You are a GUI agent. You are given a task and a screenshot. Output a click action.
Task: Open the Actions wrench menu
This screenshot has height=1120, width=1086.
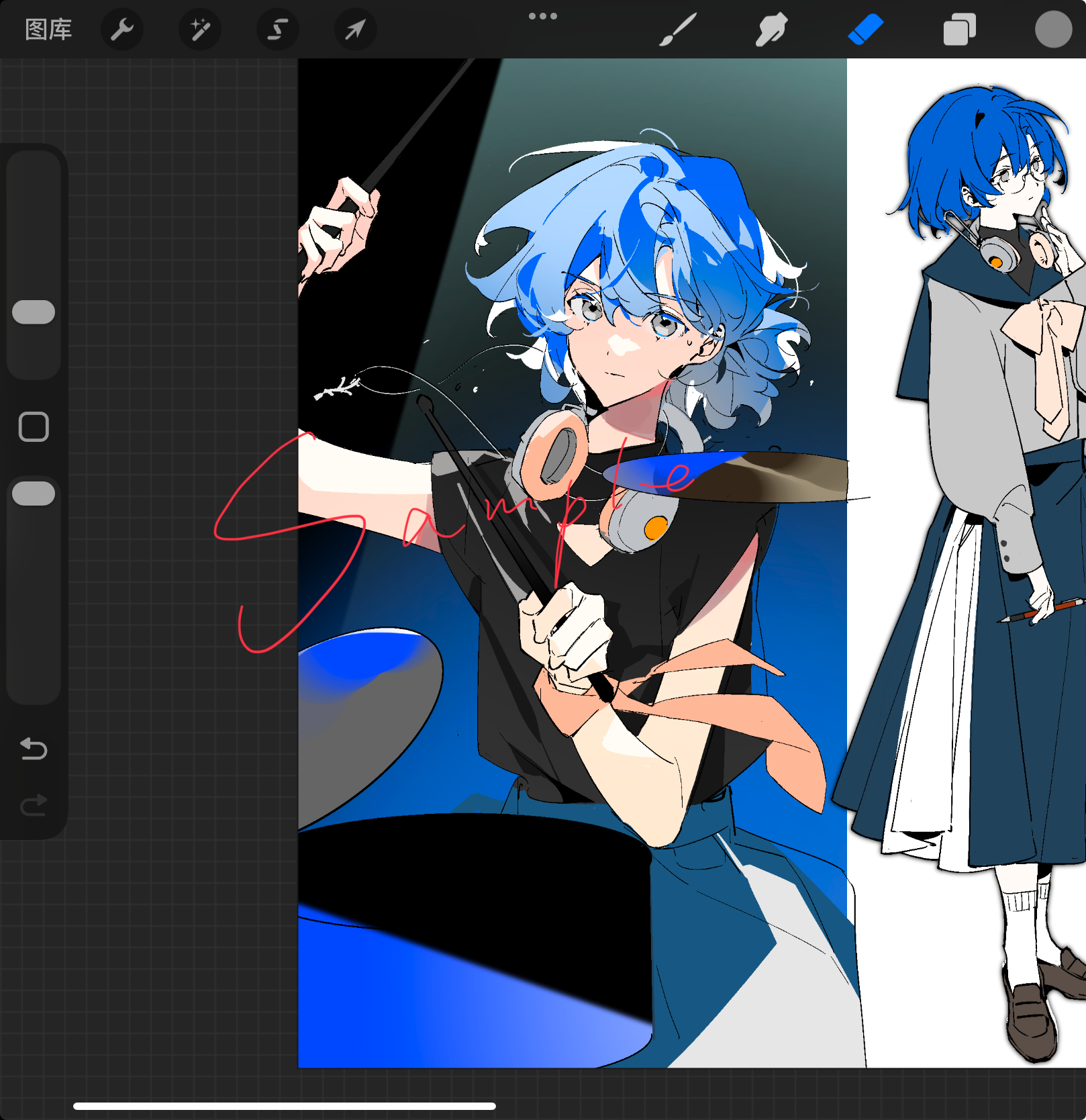click(x=121, y=30)
